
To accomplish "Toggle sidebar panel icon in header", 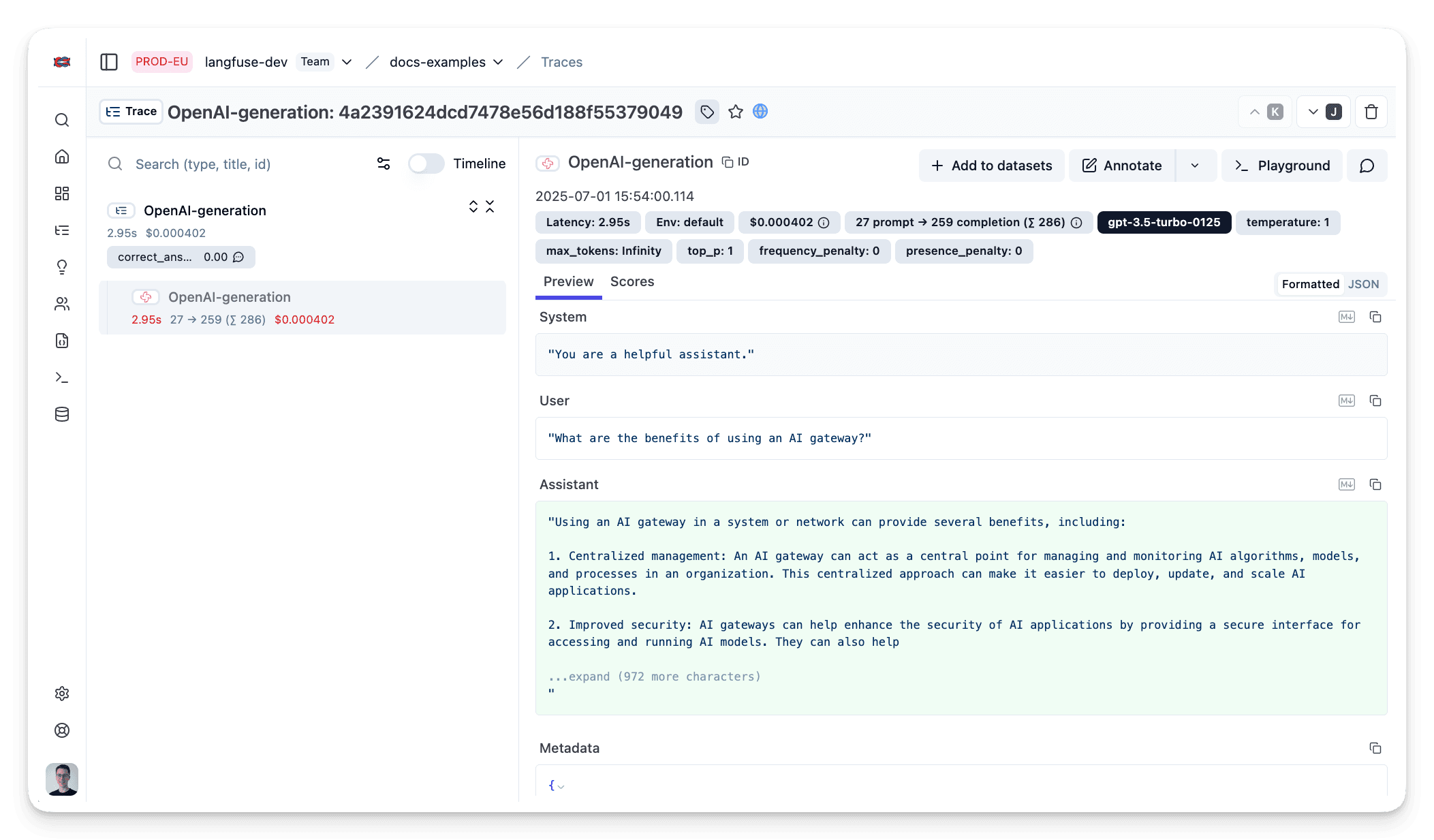I will pyautogui.click(x=109, y=62).
